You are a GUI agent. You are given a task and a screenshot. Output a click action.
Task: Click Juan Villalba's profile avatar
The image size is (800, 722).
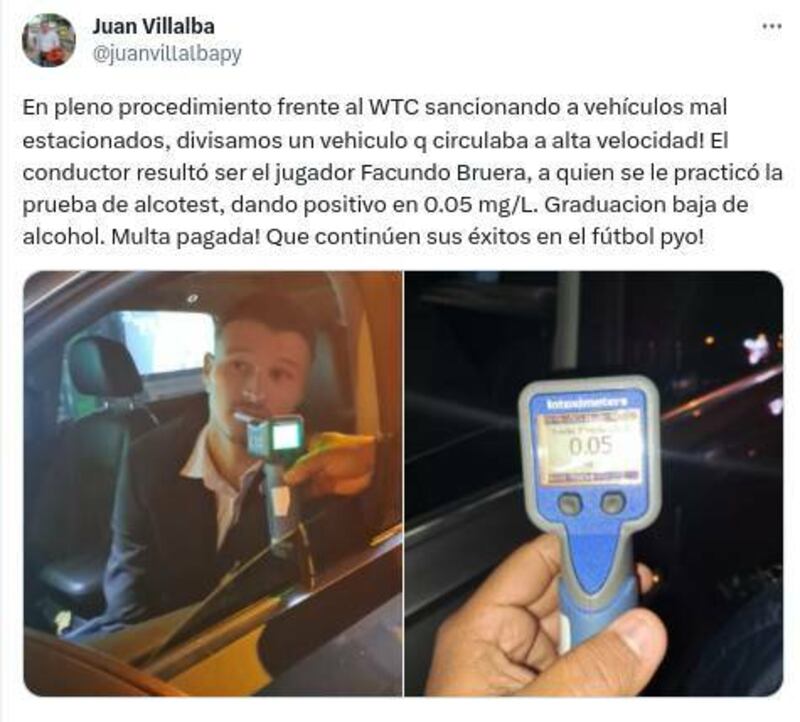(x=48, y=40)
